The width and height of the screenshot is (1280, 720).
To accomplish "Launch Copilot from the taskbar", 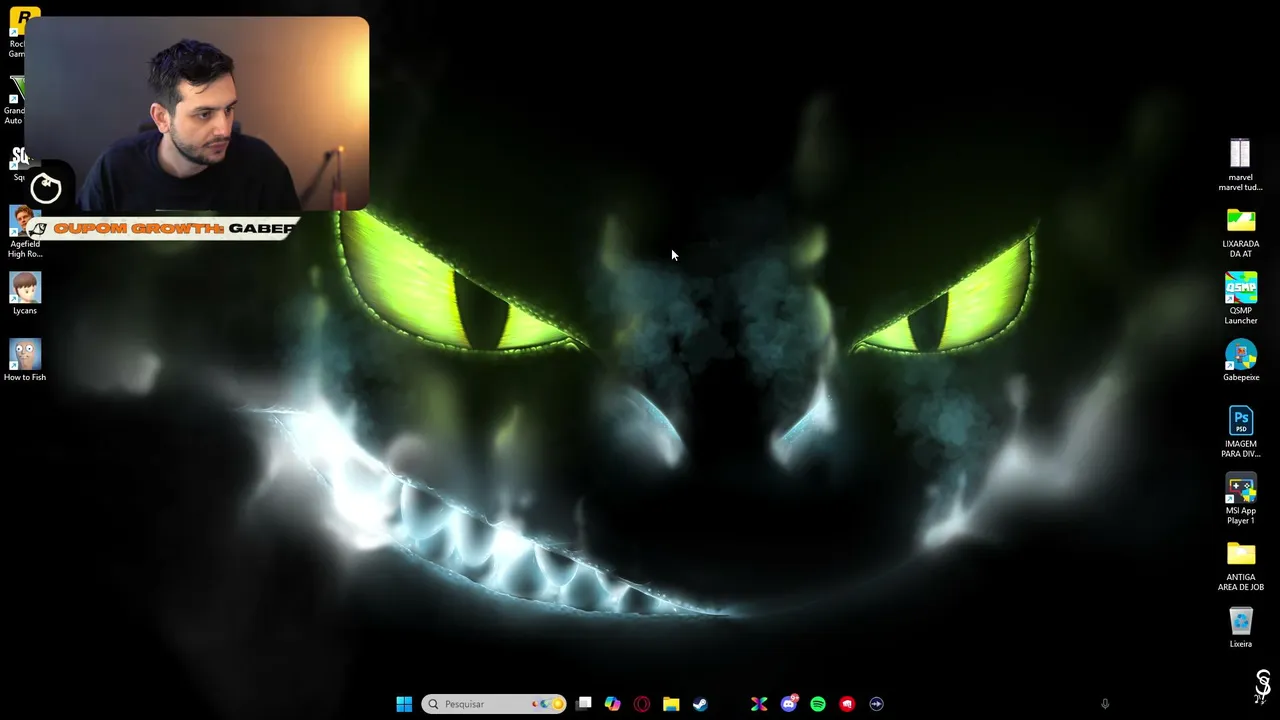I will [613, 704].
